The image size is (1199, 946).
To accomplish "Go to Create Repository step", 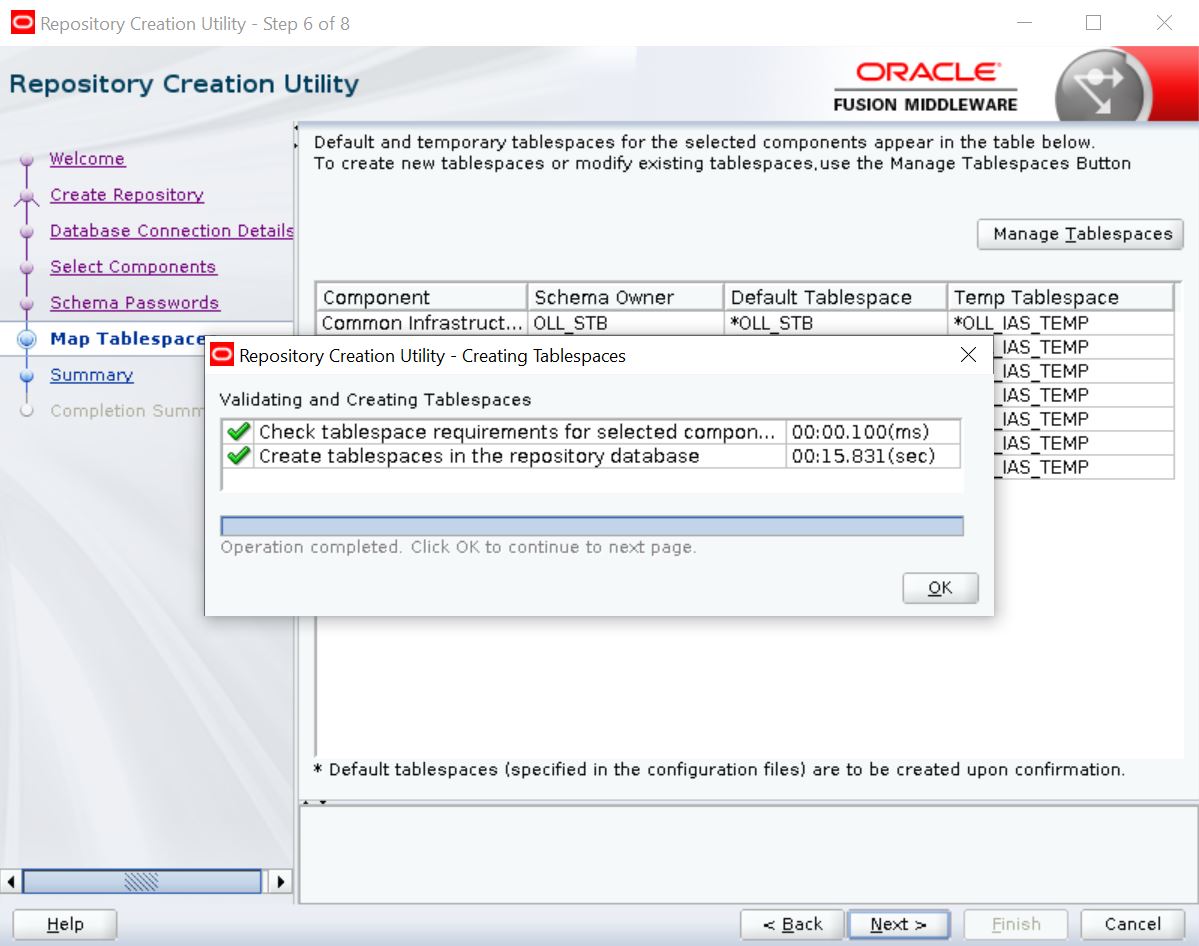I will [x=127, y=195].
